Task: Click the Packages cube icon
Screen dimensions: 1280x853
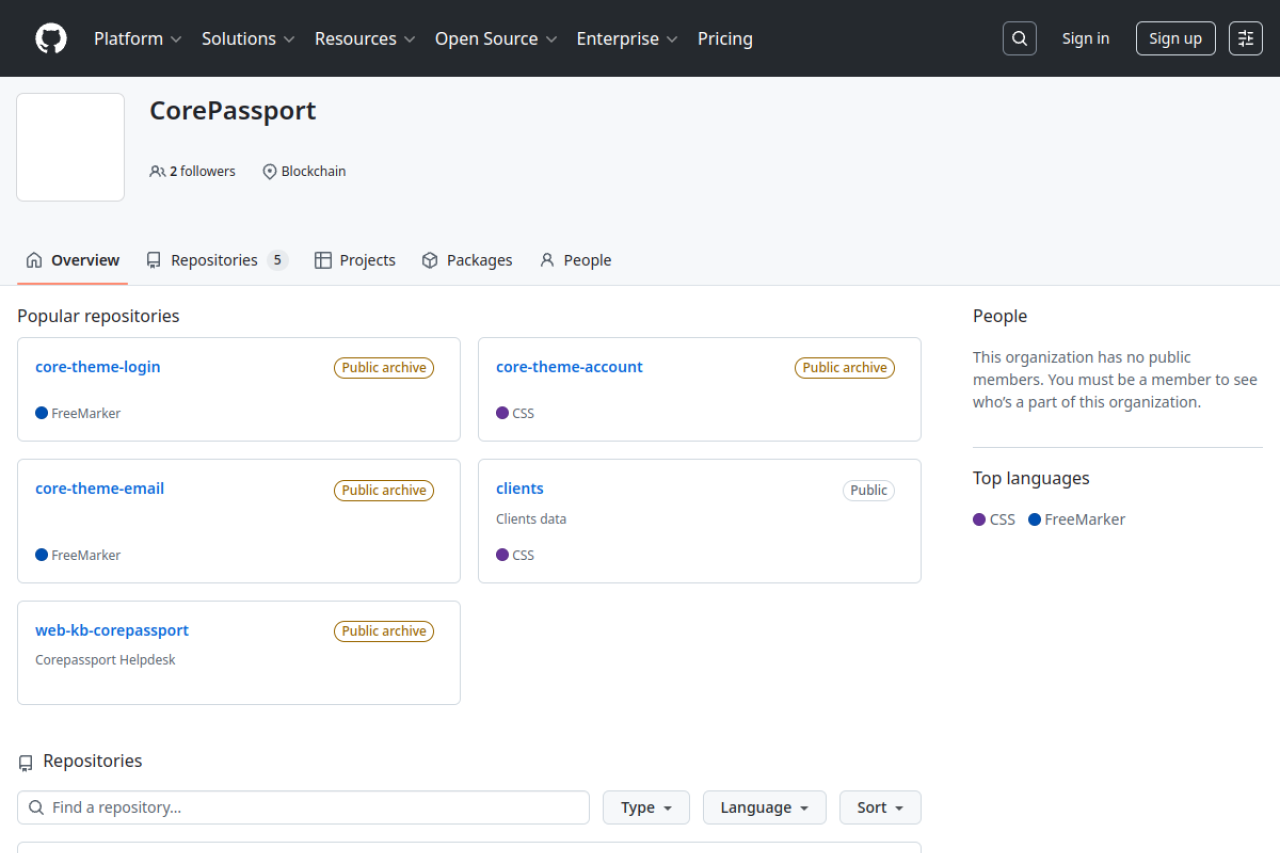Action: pyautogui.click(x=430, y=261)
